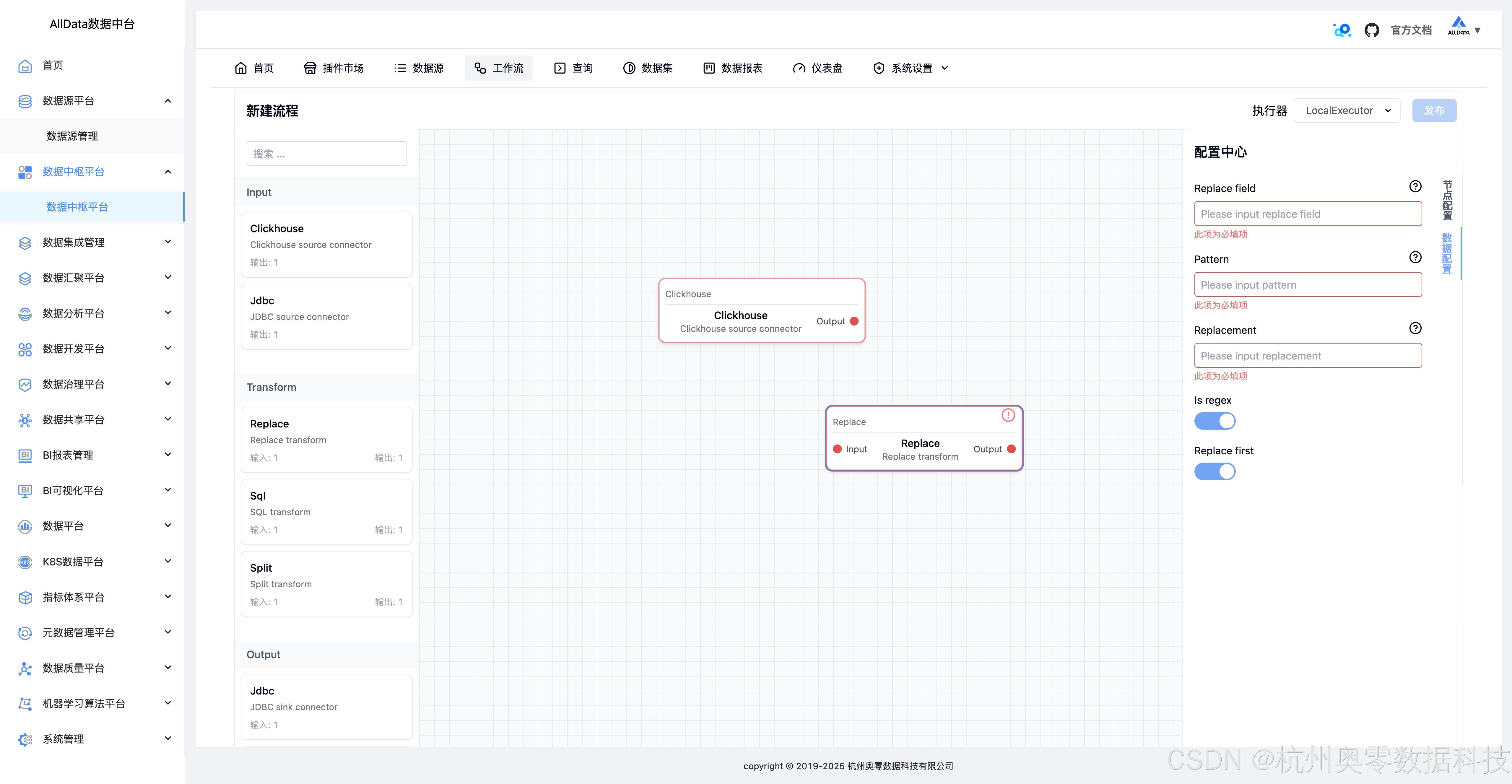The height and width of the screenshot is (784, 1512).
Task: Click the 数据中枢平台 sidebar icon
Action: 25,172
